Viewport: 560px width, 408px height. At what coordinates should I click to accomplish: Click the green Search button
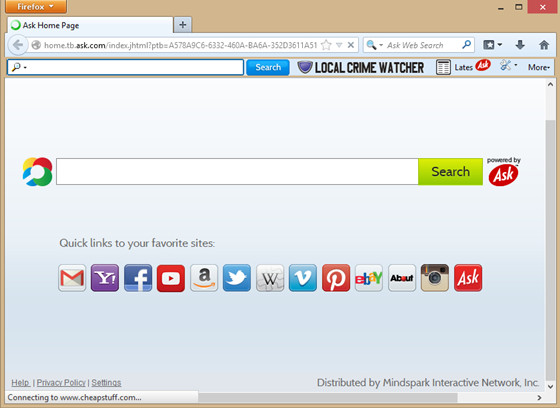coord(450,172)
